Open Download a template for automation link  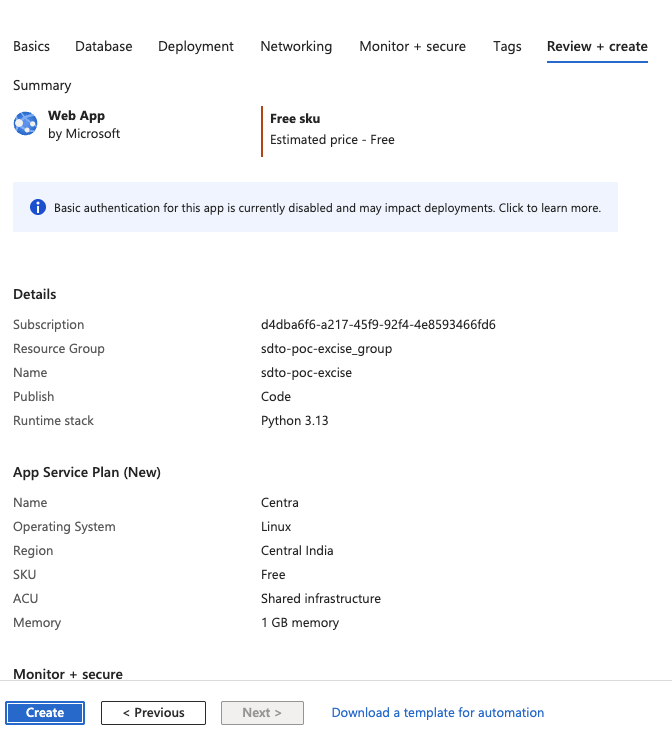coord(438,712)
